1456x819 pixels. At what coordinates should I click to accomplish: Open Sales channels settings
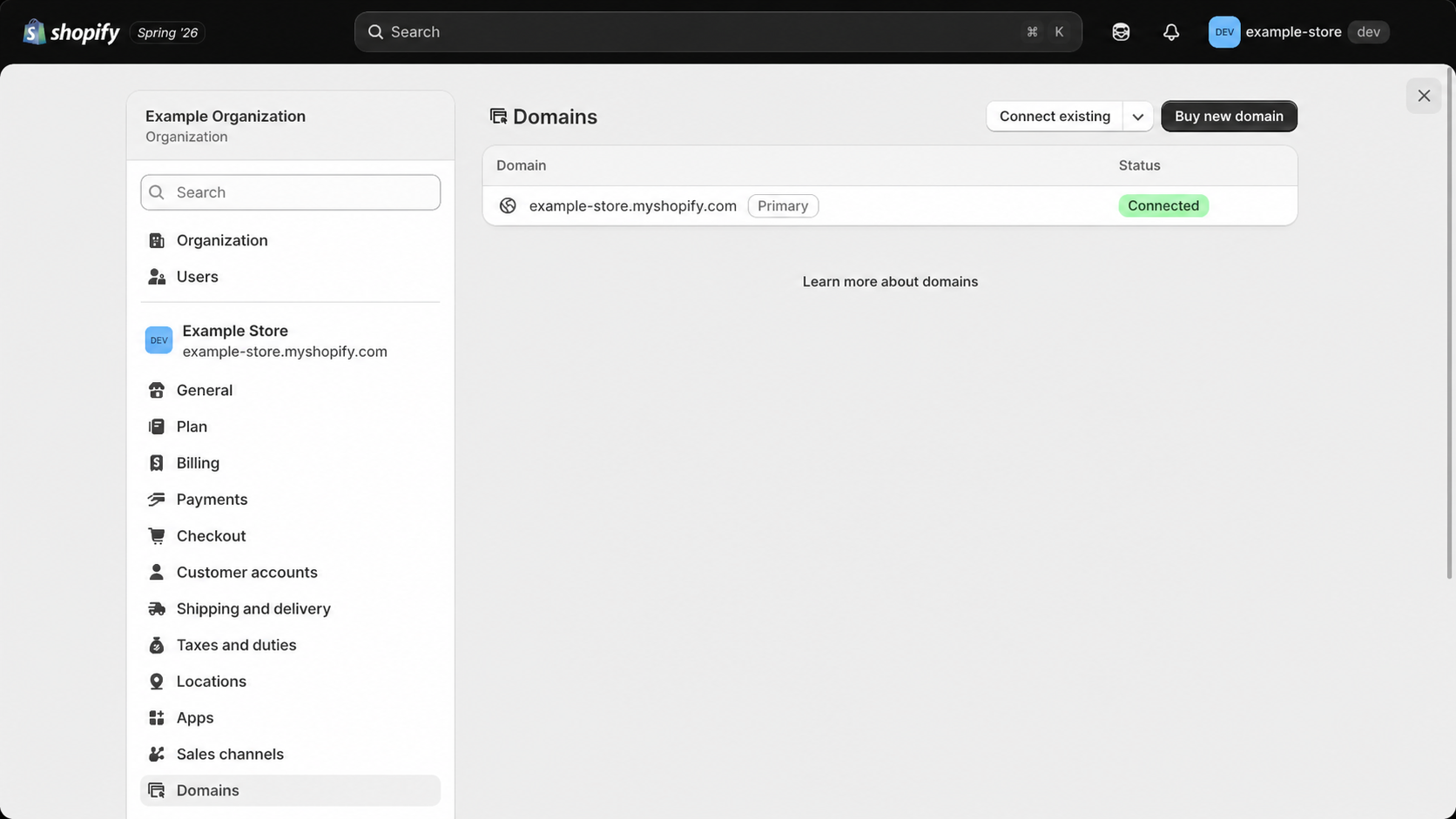(x=290, y=754)
